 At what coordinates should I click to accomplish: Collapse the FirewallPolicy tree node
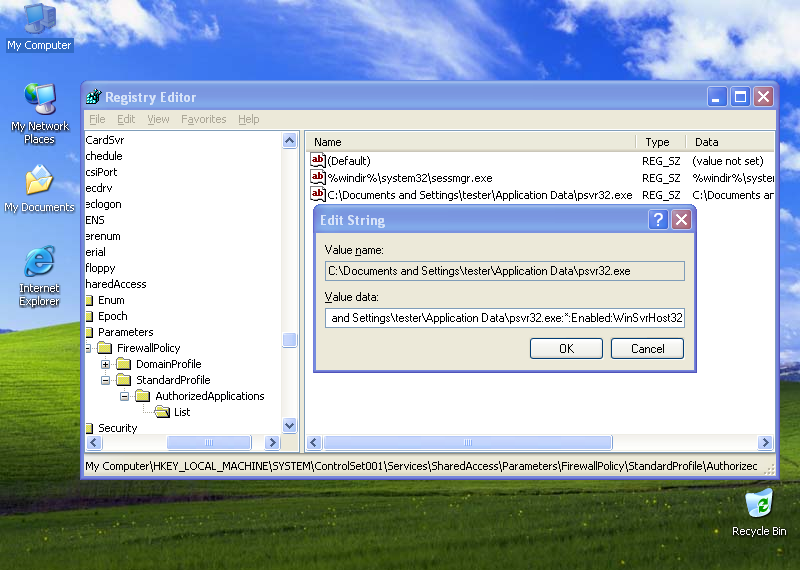pyautogui.click(x=88, y=349)
